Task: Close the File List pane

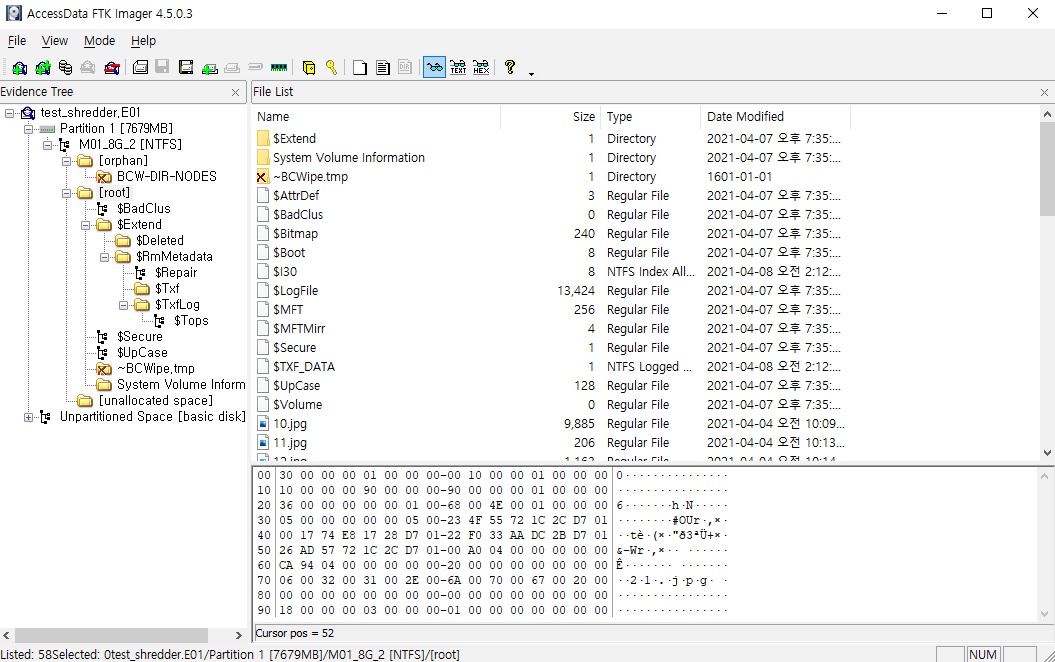Action: (1044, 92)
